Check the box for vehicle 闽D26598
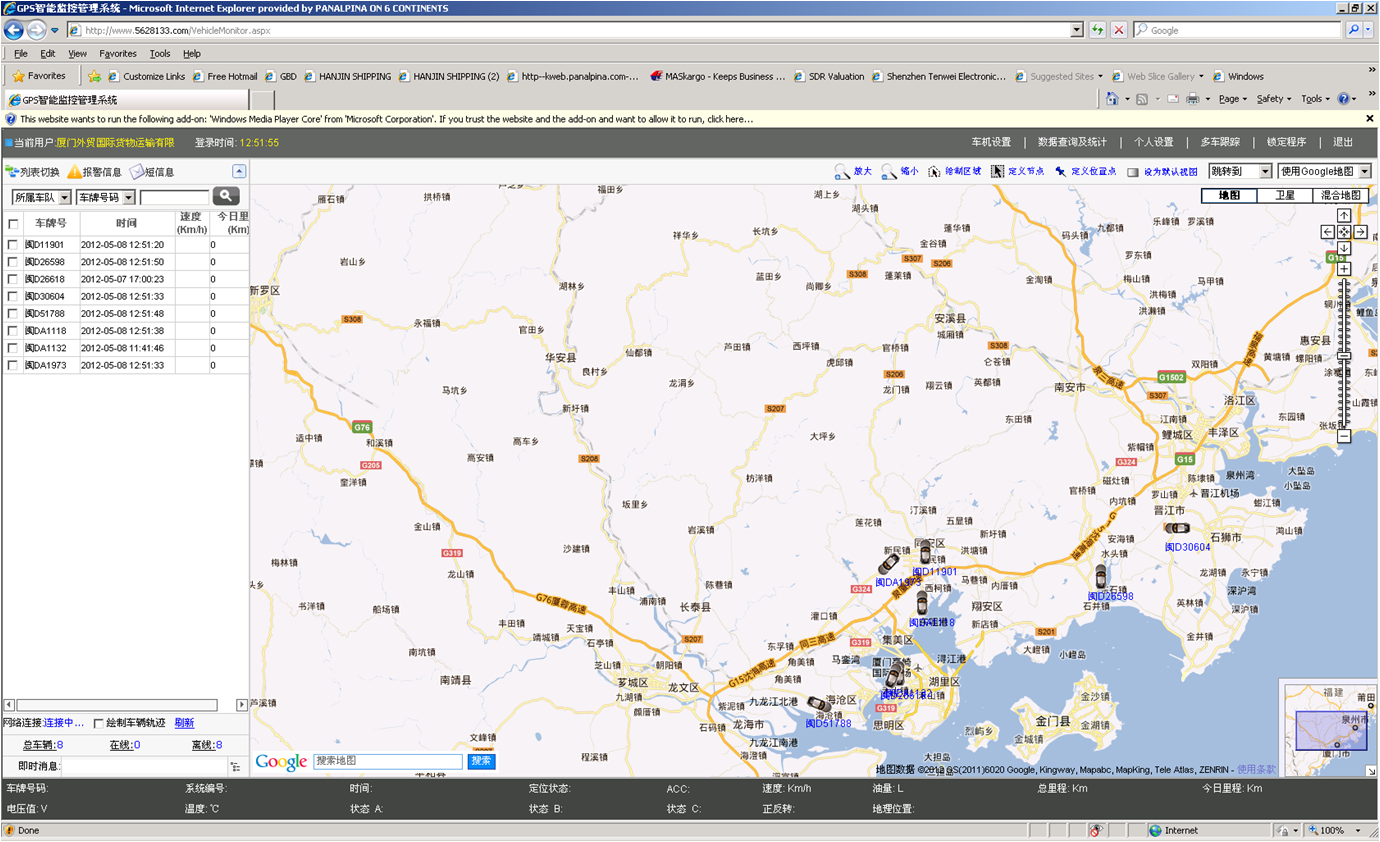1380x842 pixels. [x=13, y=262]
